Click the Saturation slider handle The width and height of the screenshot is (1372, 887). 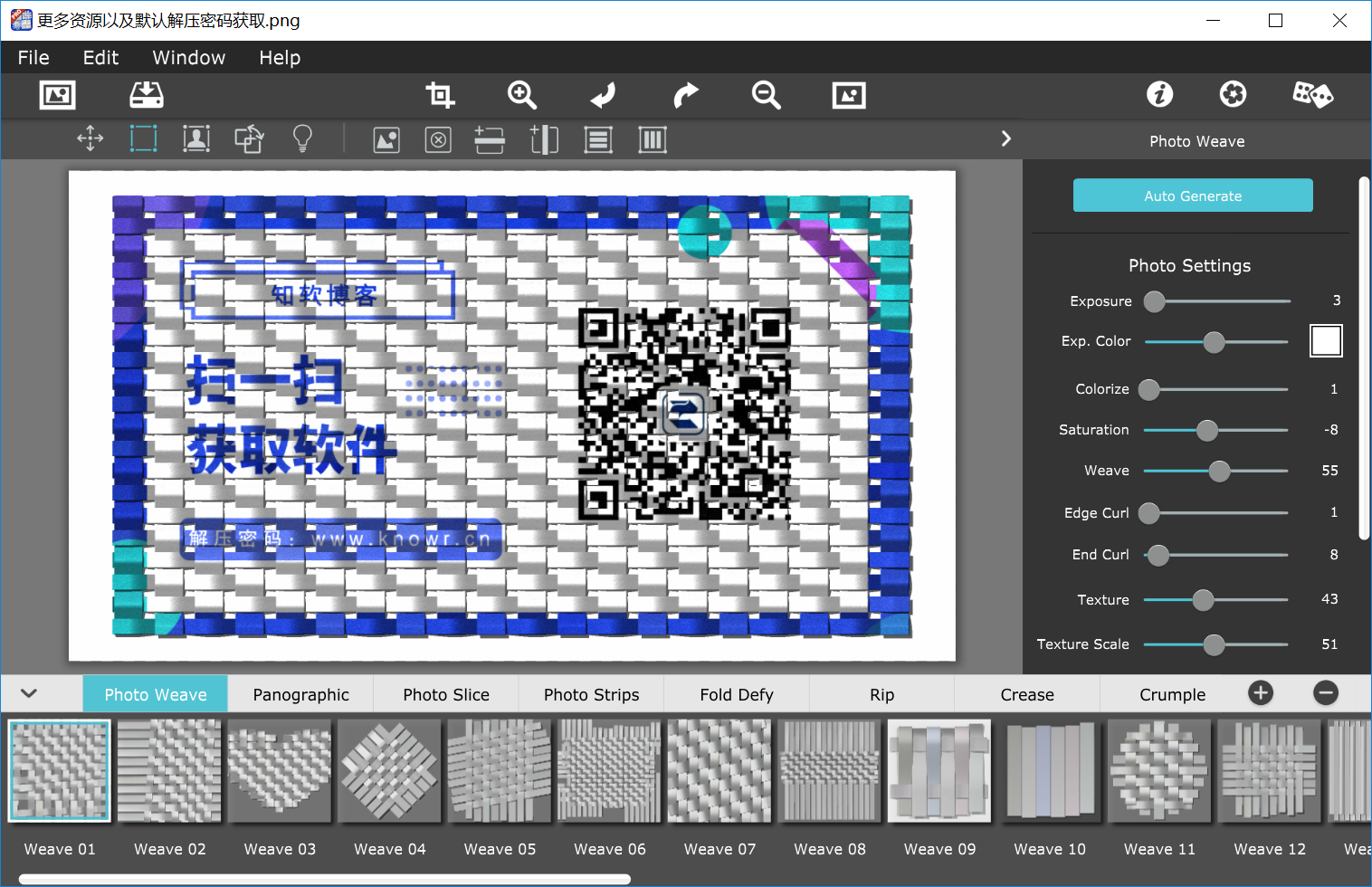(1207, 431)
